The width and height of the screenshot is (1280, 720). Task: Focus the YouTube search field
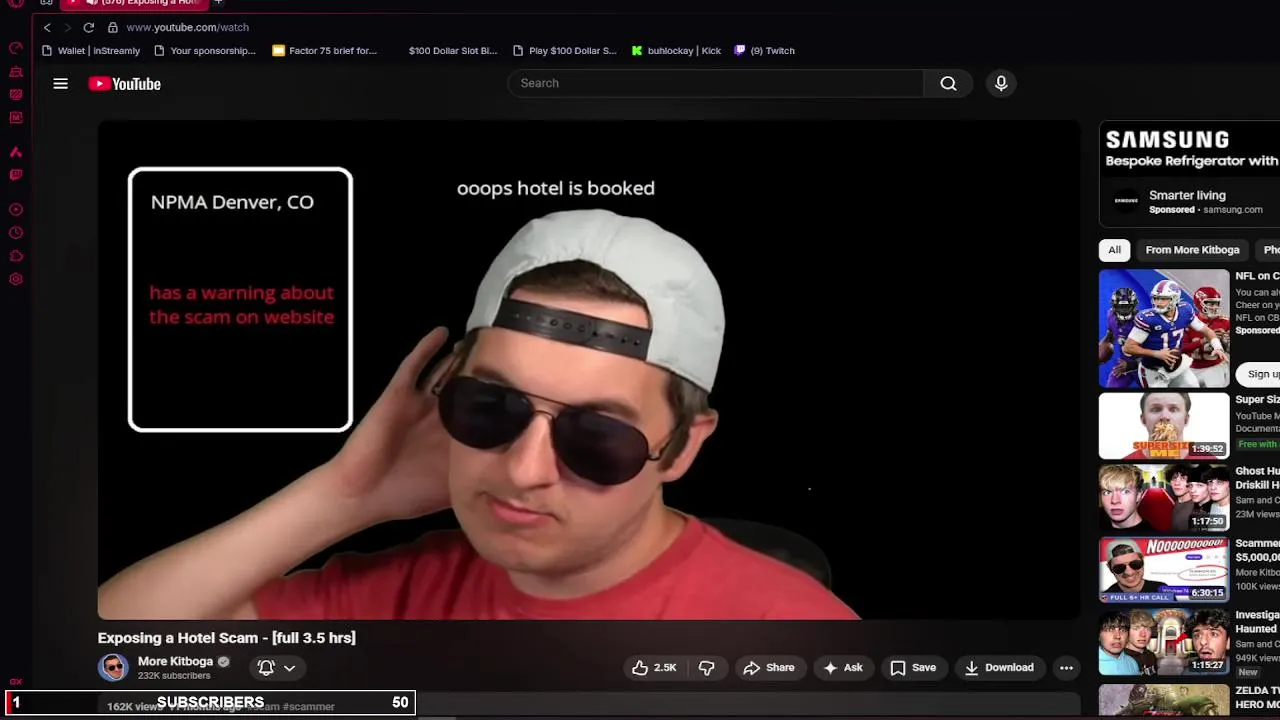[716, 84]
